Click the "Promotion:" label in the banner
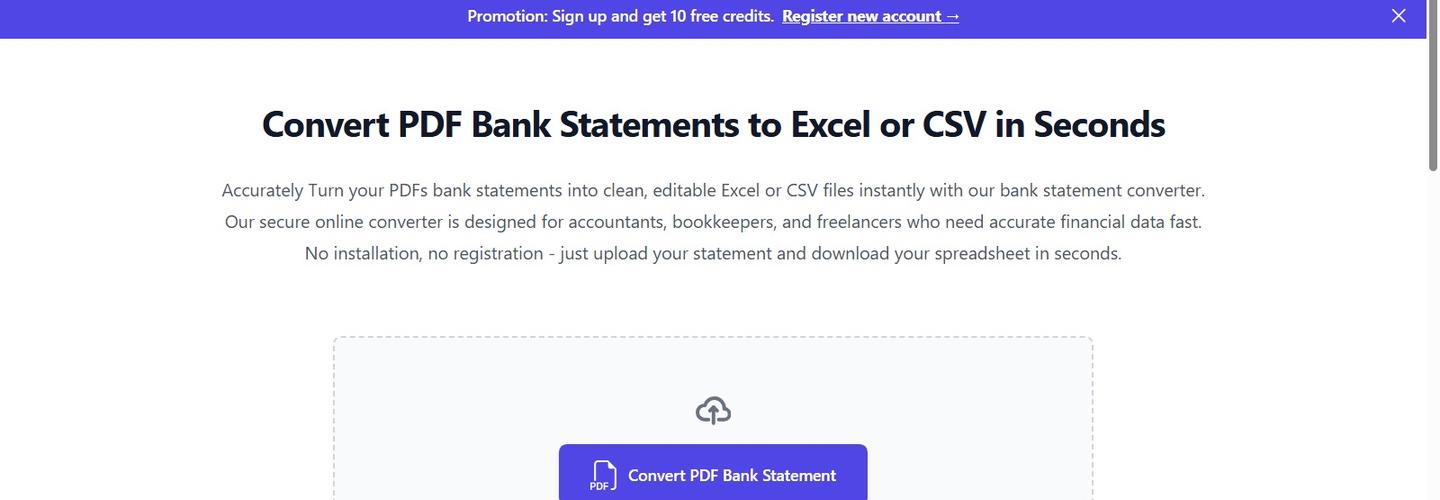Viewport: 1440px width, 500px height. (x=507, y=16)
